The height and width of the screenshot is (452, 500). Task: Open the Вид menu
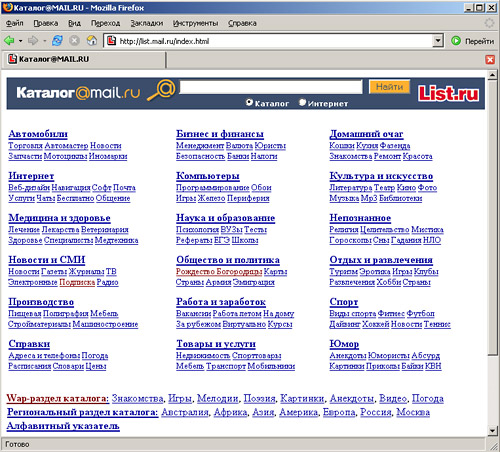pyautogui.click(x=74, y=23)
